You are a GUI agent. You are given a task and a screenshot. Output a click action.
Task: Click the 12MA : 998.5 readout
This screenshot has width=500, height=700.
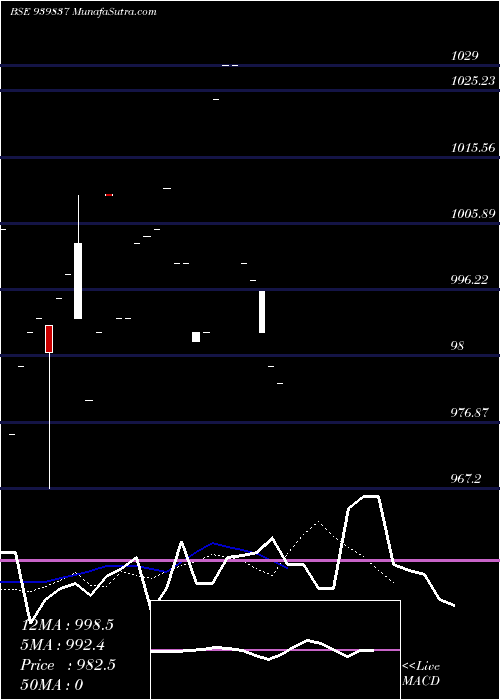pos(67,625)
